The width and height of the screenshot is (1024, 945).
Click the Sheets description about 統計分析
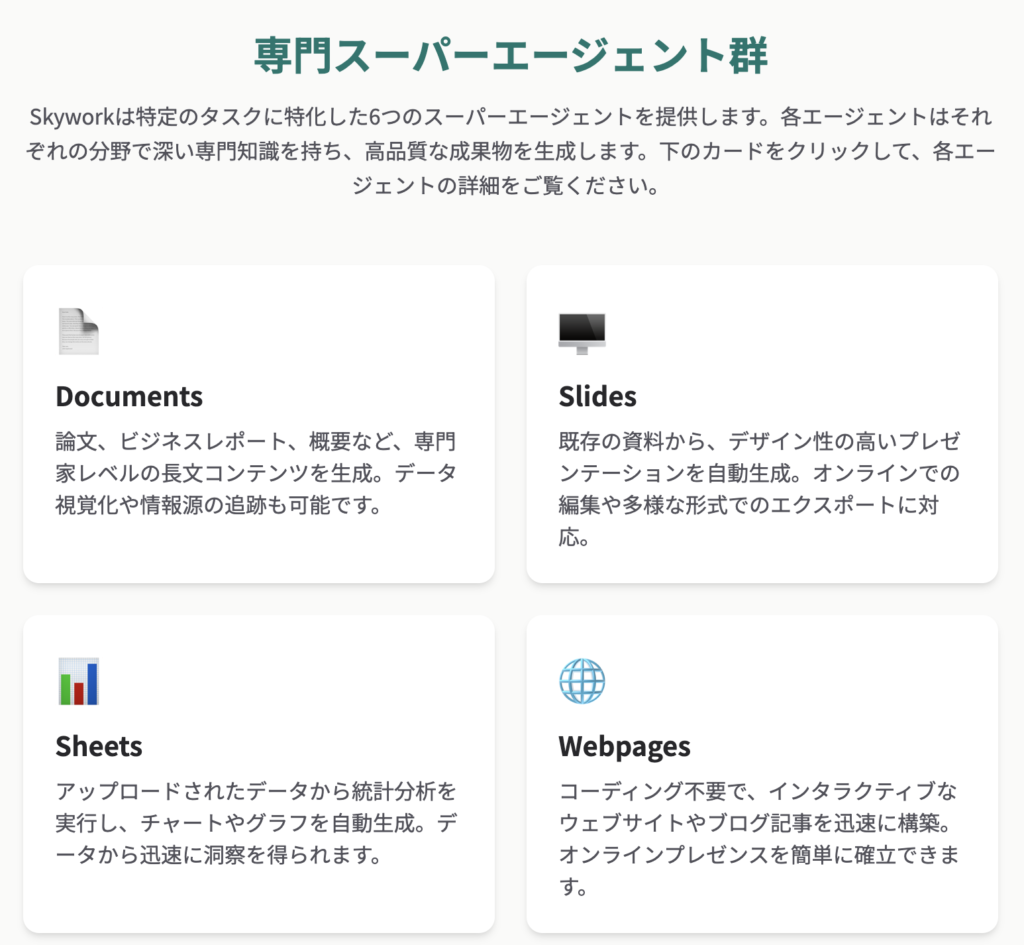pyautogui.click(x=256, y=823)
